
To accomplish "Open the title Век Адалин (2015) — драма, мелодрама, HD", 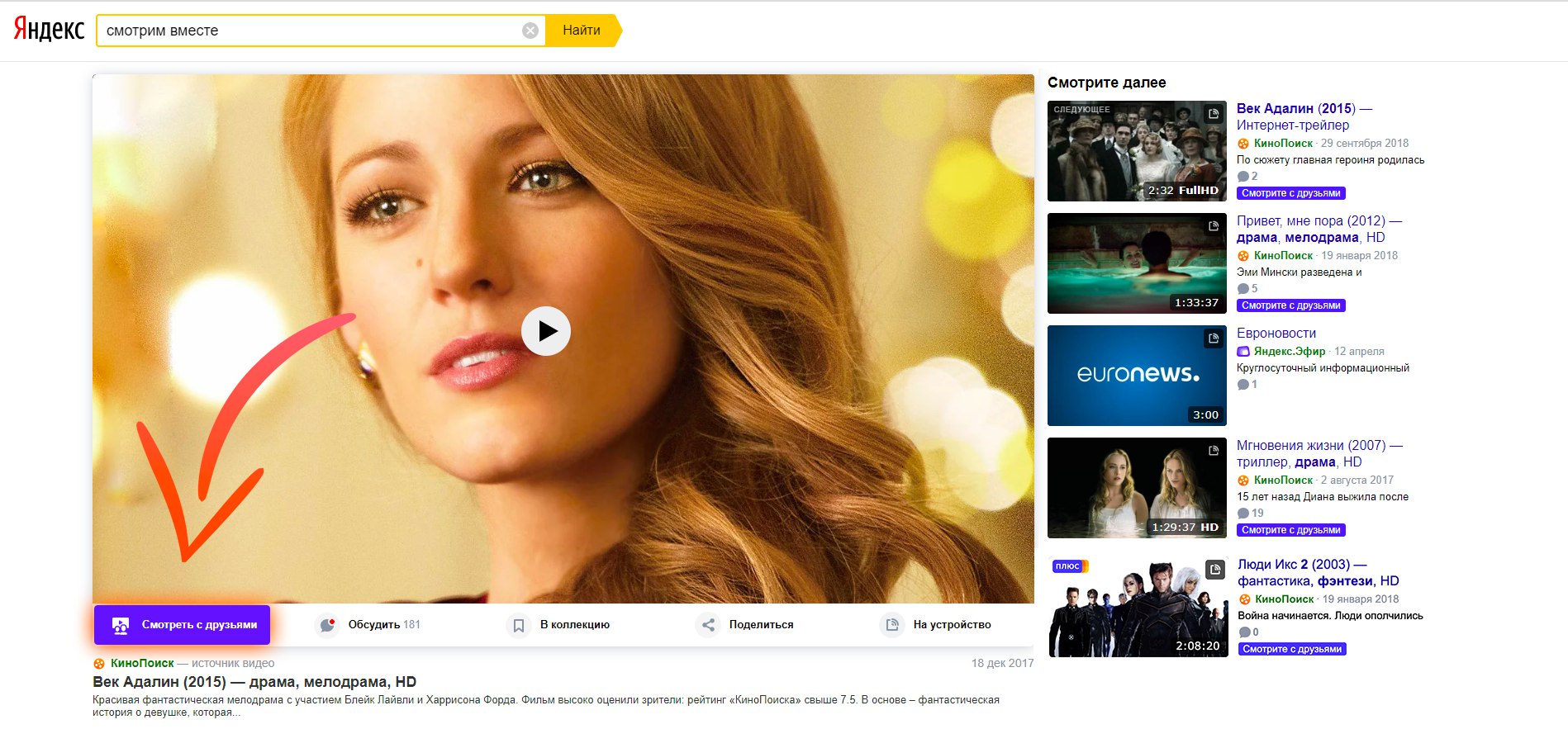I will [x=254, y=682].
